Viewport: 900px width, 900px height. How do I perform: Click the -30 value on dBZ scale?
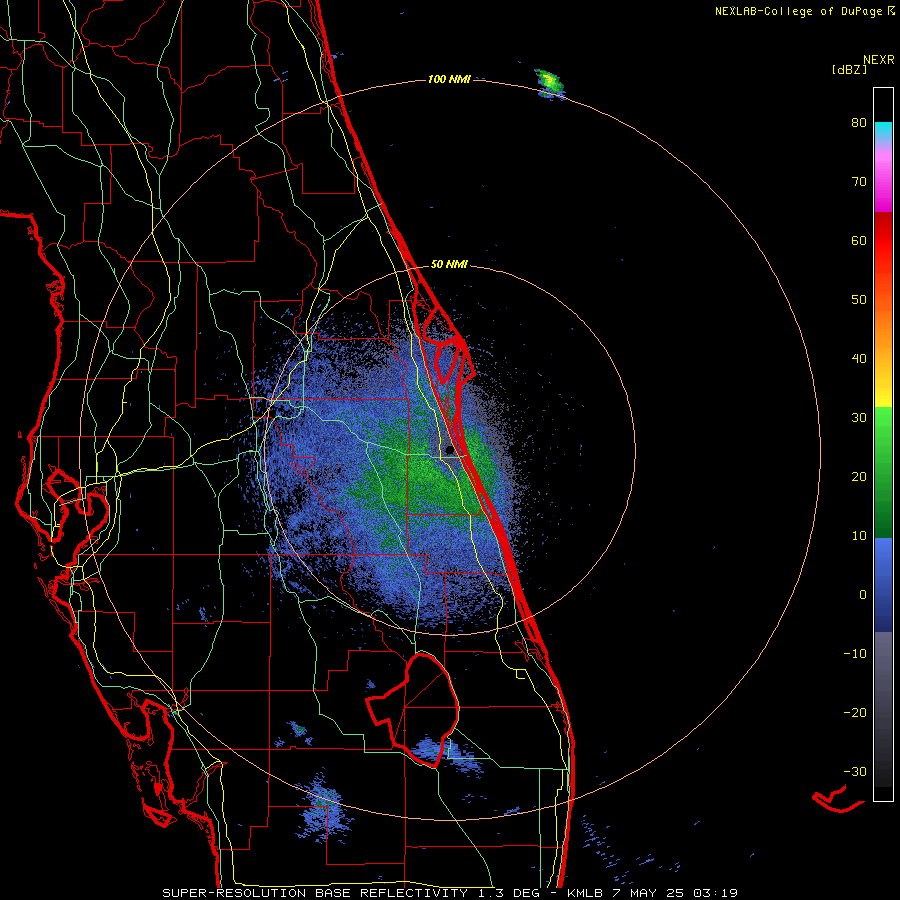[x=855, y=771]
